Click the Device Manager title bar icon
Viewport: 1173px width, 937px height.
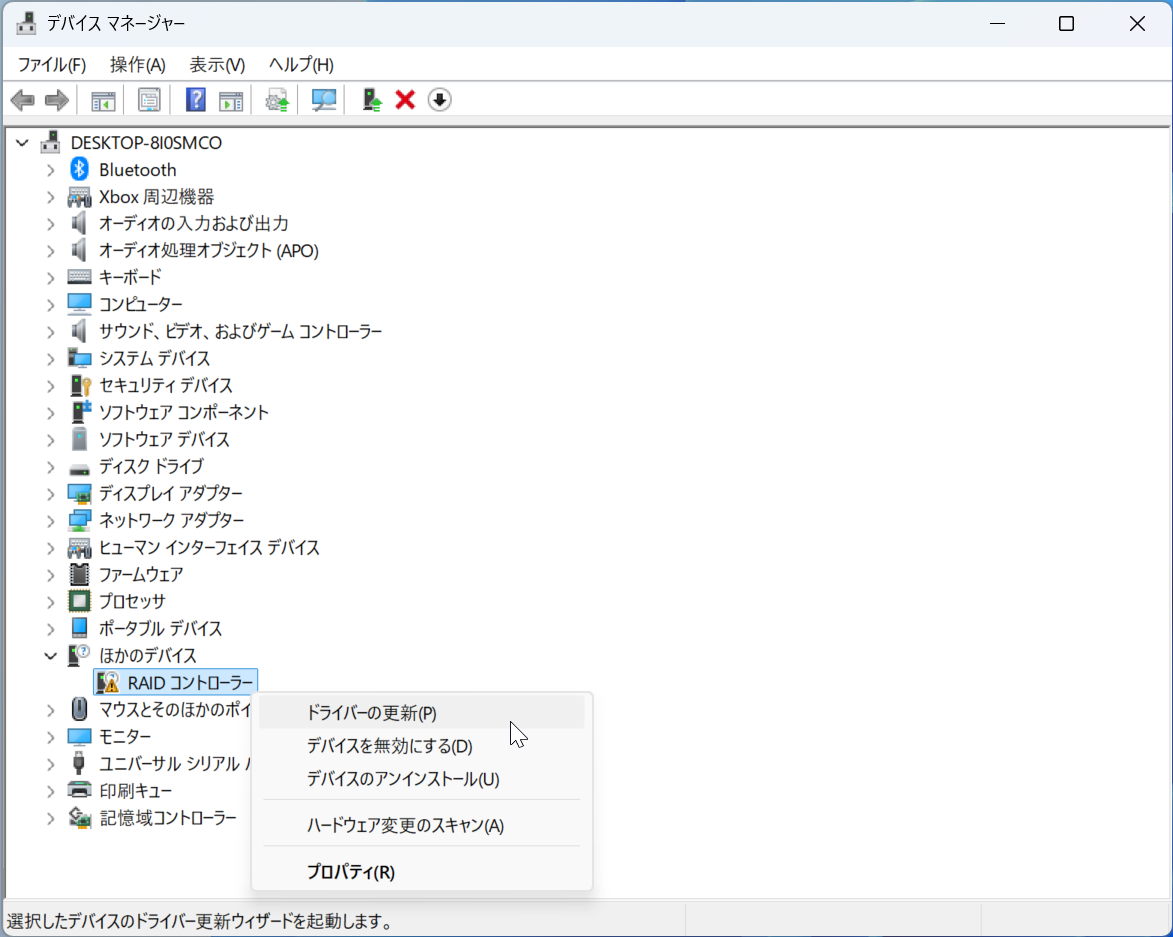[26, 23]
